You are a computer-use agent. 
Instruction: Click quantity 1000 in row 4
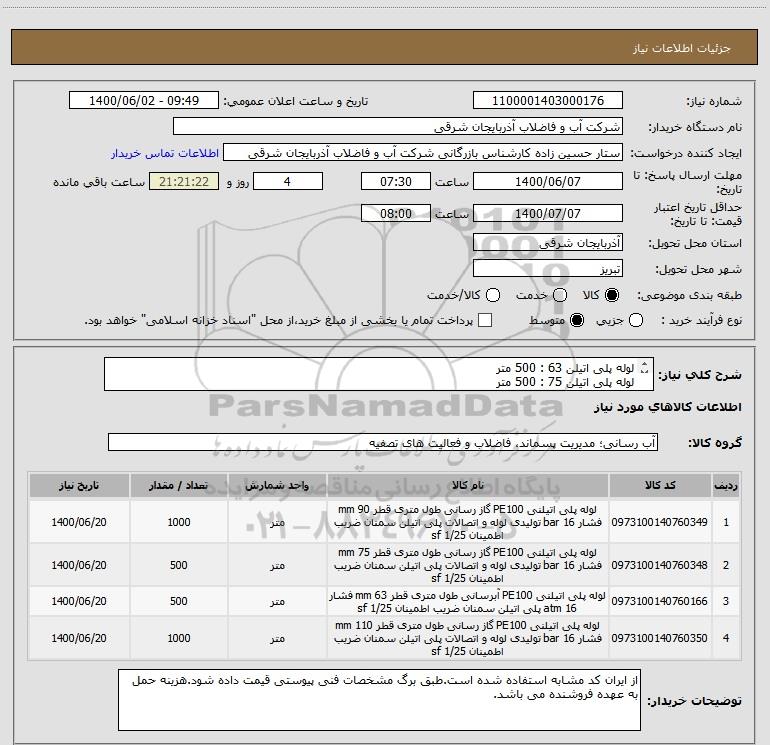pyautogui.click(x=179, y=638)
